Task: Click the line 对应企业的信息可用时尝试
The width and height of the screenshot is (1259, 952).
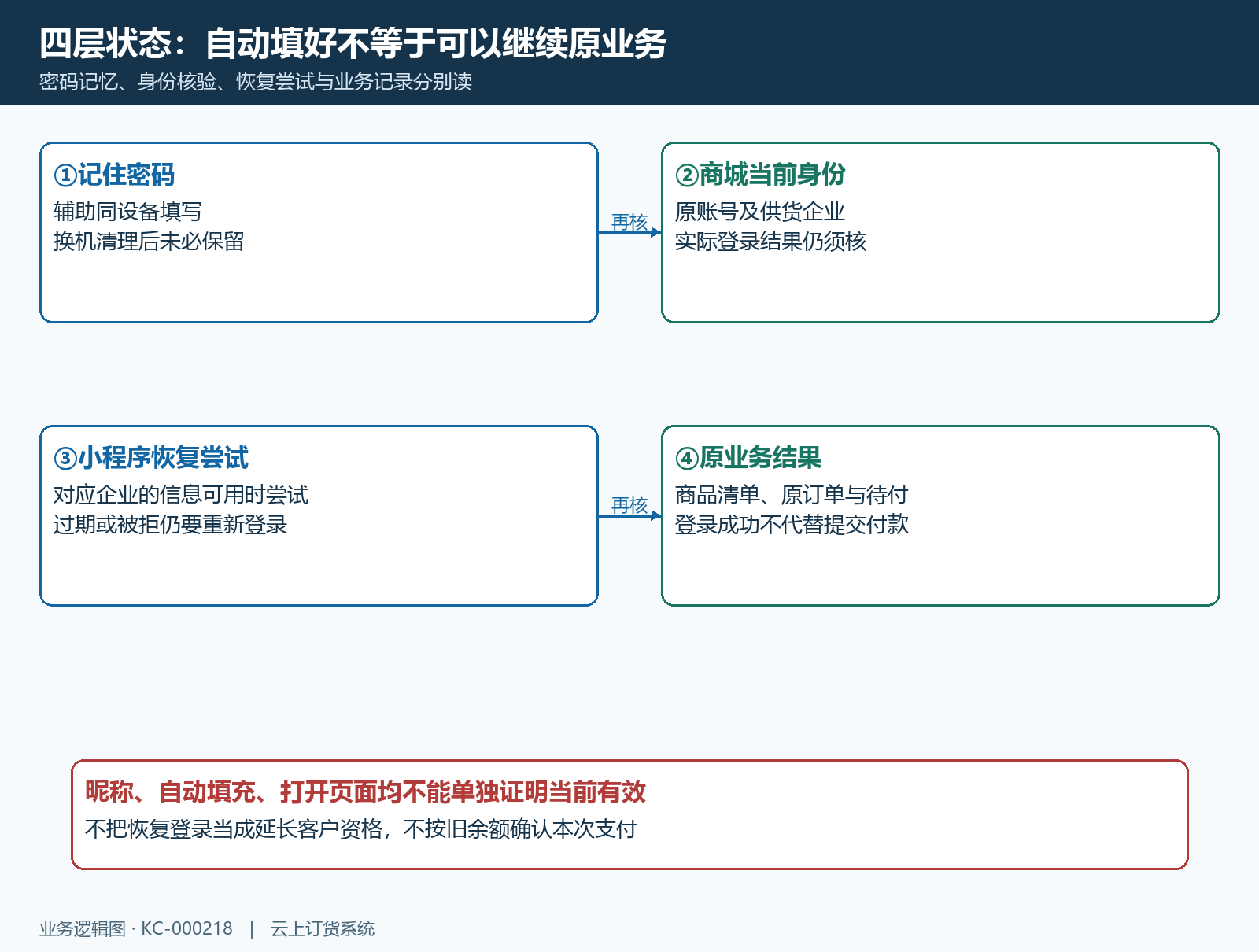Action: coord(181,495)
